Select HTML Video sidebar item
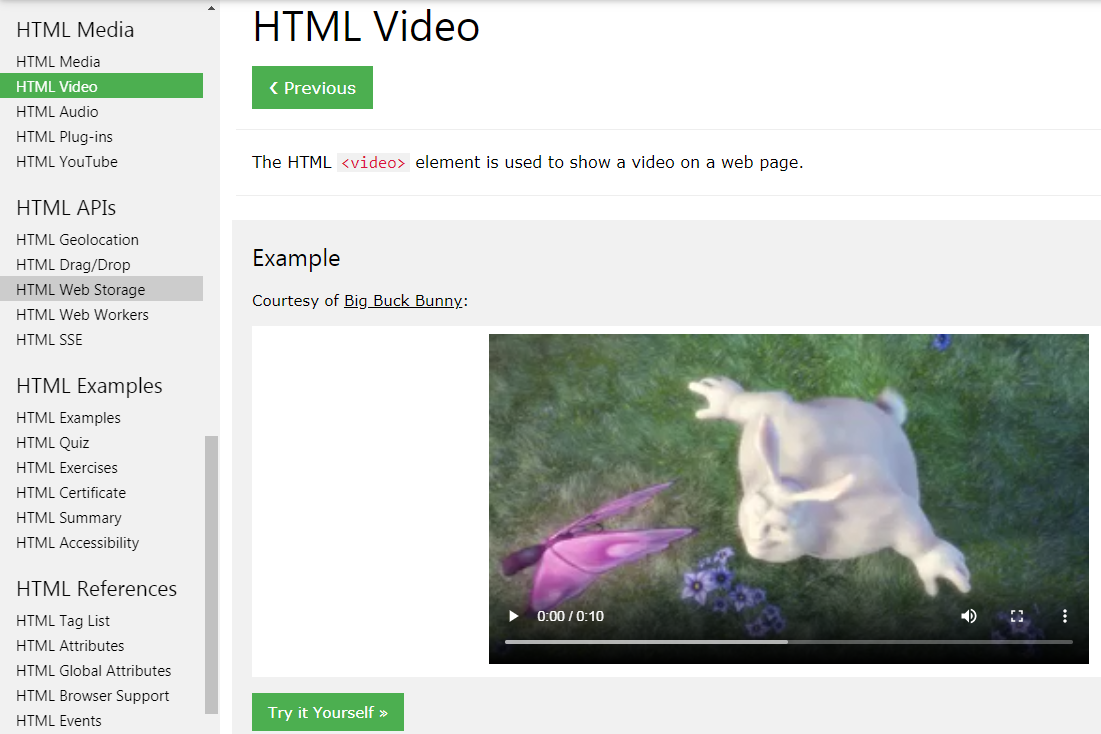Image resolution: width=1101 pixels, height=734 pixels. [x=101, y=86]
